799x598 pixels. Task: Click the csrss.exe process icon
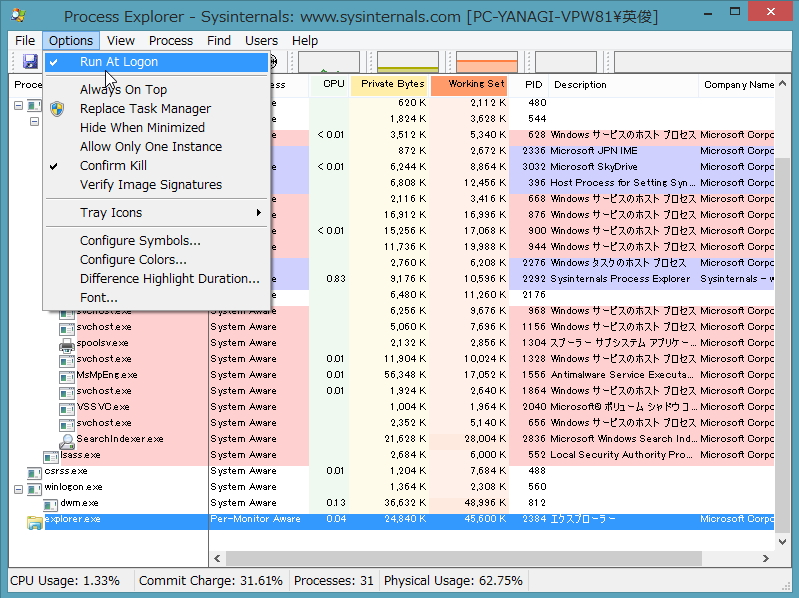click(34, 473)
